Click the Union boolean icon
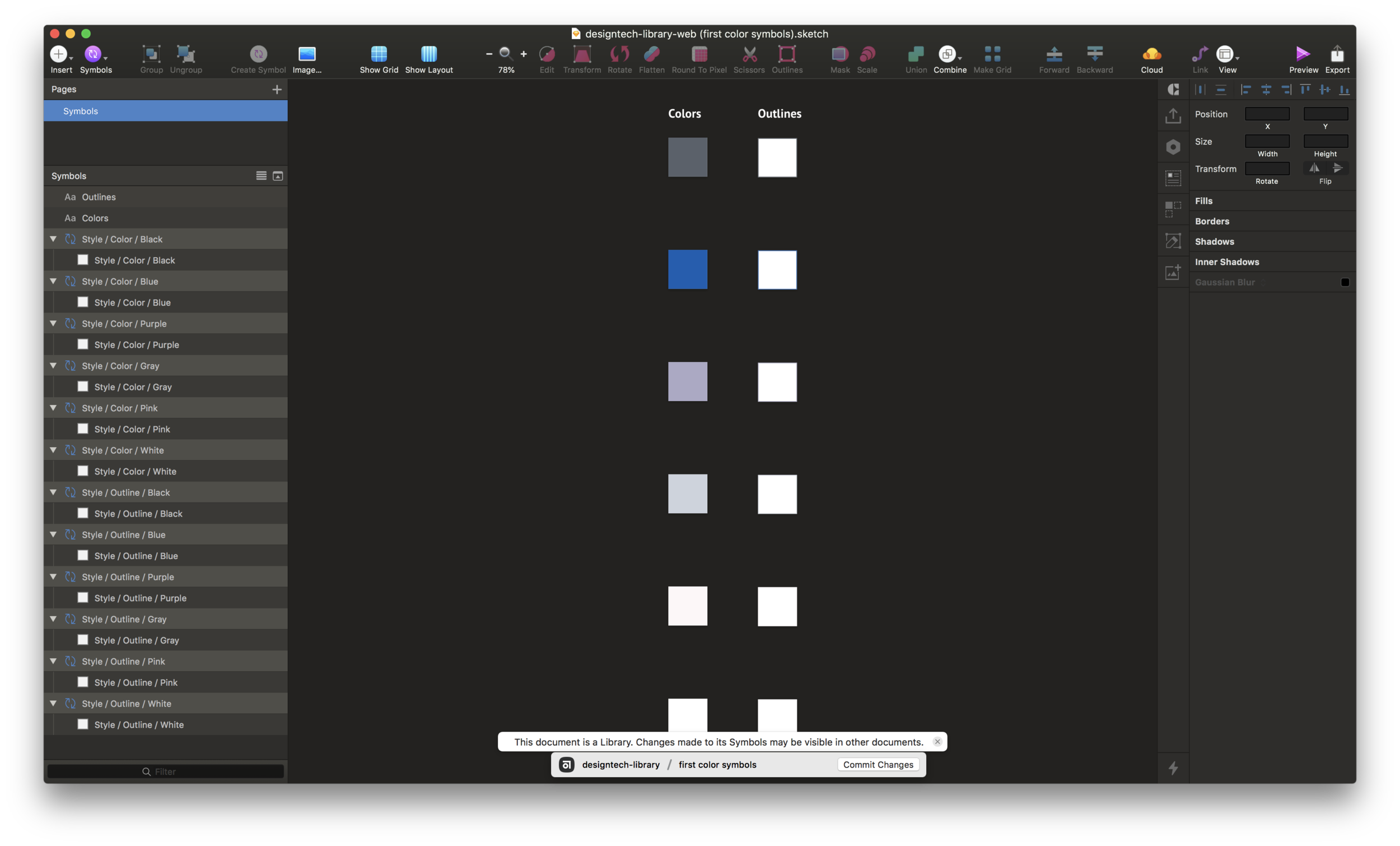1400x846 pixels. pyautogui.click(x=916, y=54)
